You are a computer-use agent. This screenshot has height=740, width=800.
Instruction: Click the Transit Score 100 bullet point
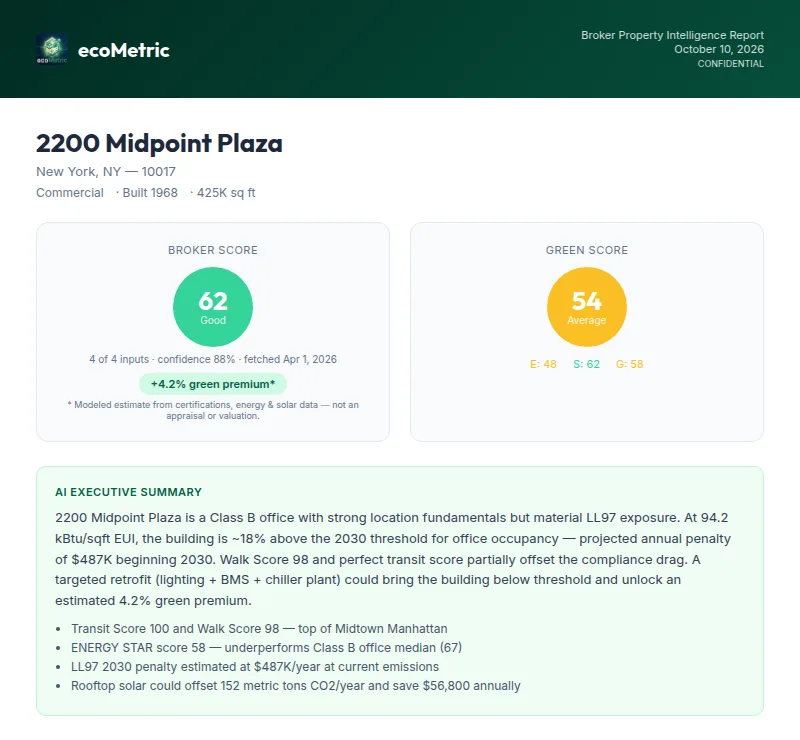pos(259,629)
